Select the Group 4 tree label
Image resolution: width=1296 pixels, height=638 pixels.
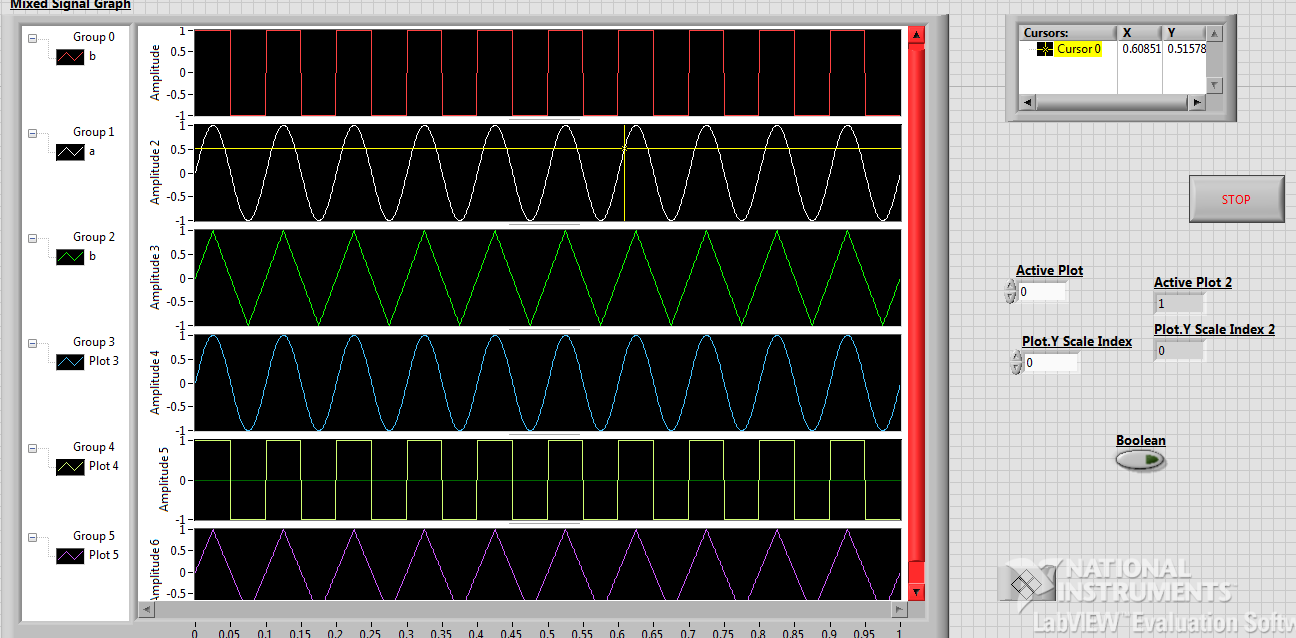pos(94,447)
